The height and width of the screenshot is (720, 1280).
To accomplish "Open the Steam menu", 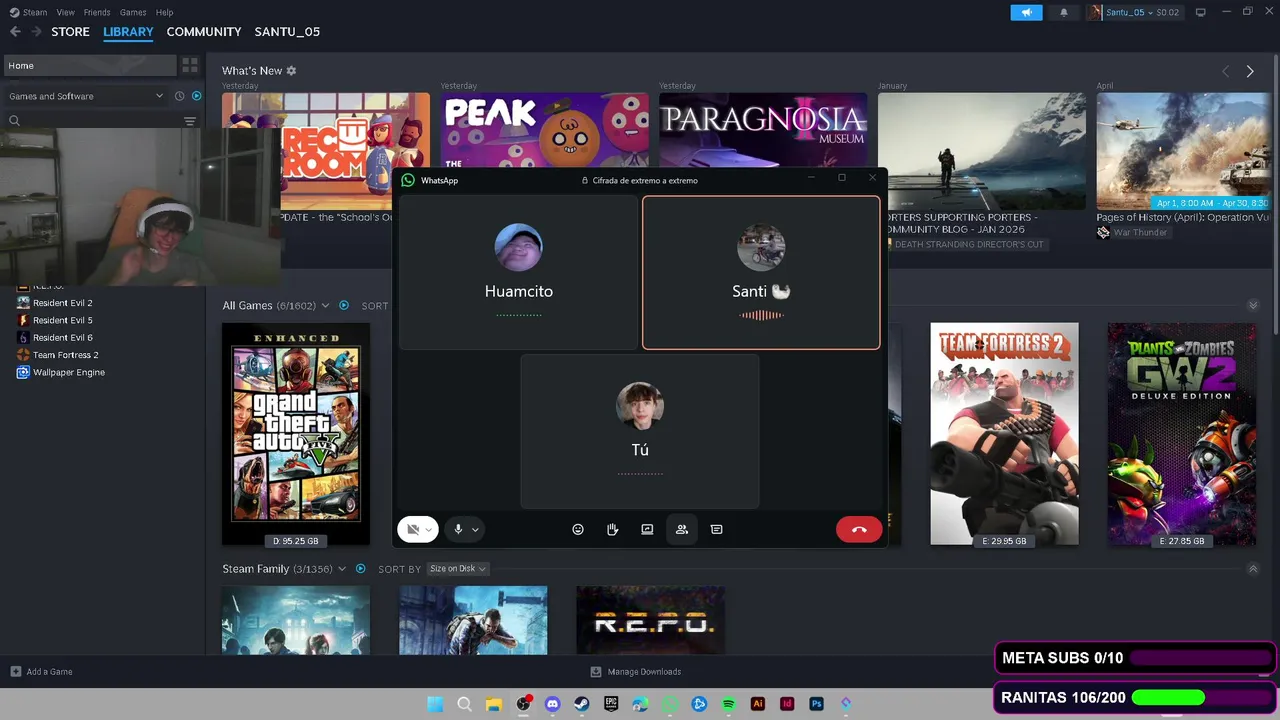I will point(29,12).
